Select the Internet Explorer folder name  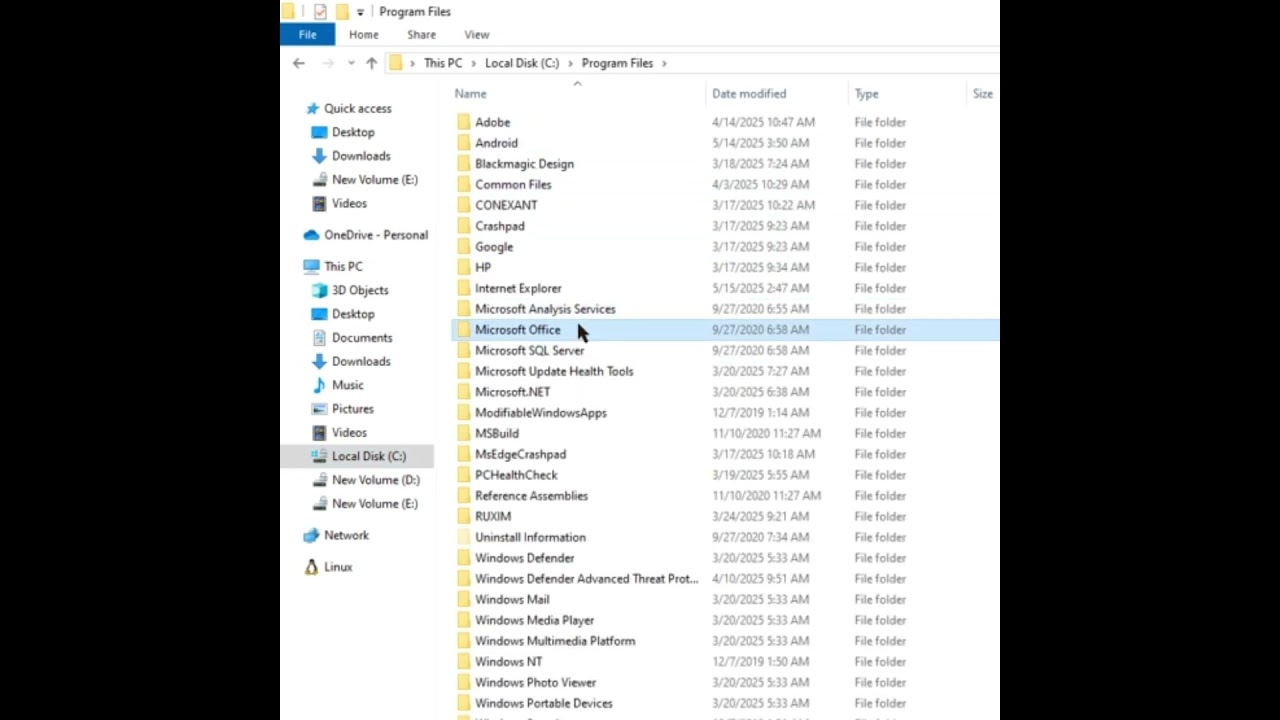518,288
